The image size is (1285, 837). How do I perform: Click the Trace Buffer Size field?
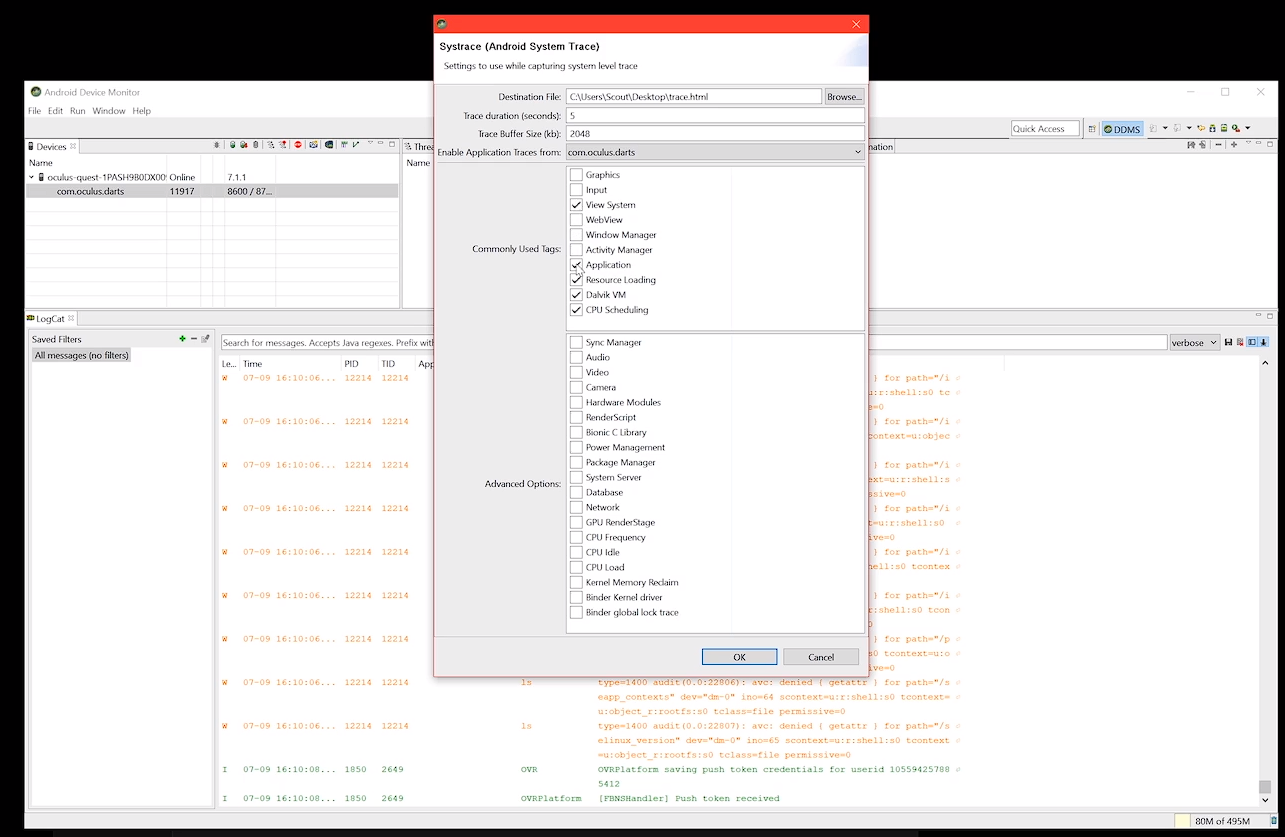pos(714,134)
